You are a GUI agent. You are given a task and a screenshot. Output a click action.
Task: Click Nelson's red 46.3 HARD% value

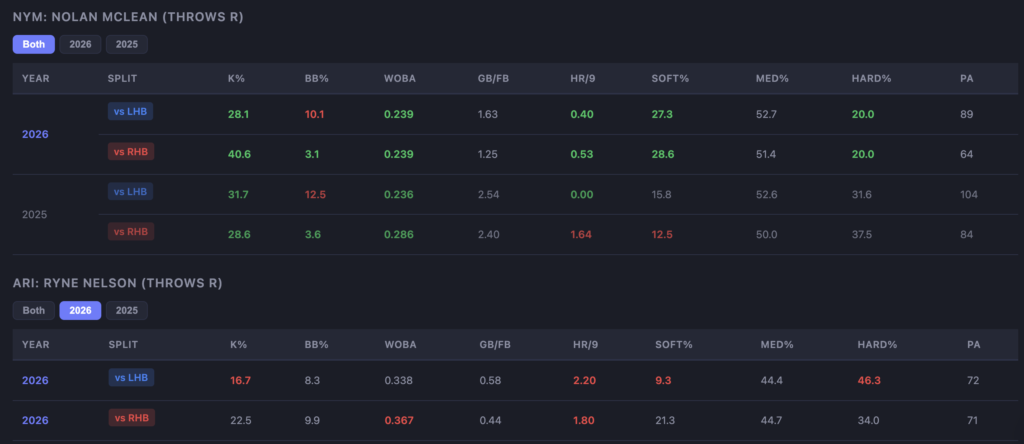point(869,380)
